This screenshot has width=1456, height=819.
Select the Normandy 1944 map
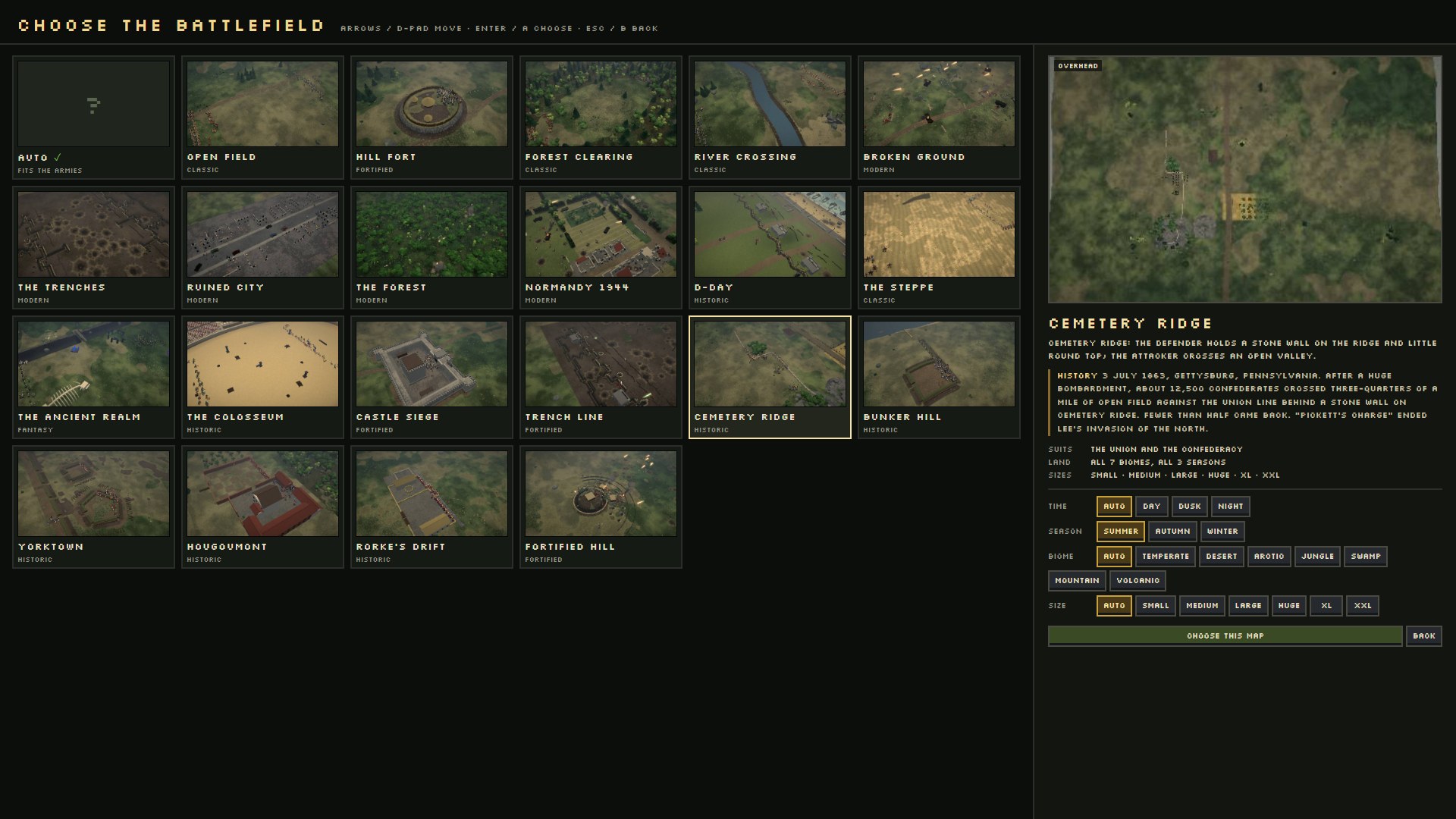point(601,248)
